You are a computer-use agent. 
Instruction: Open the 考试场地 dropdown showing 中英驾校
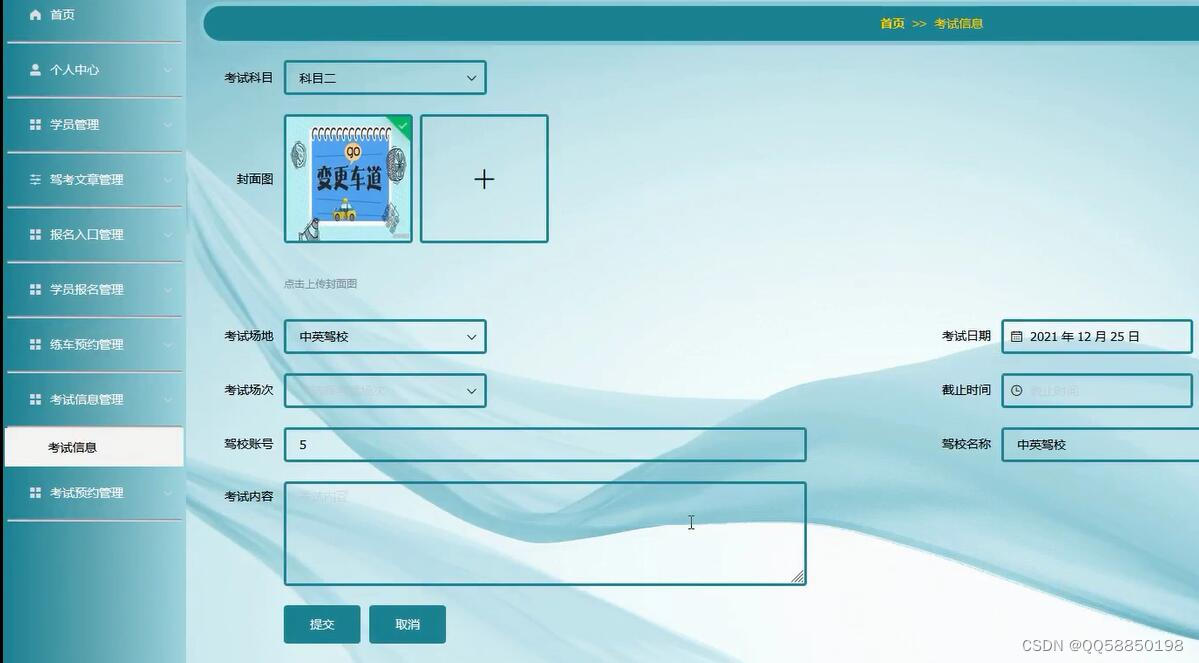pos(385,336)
